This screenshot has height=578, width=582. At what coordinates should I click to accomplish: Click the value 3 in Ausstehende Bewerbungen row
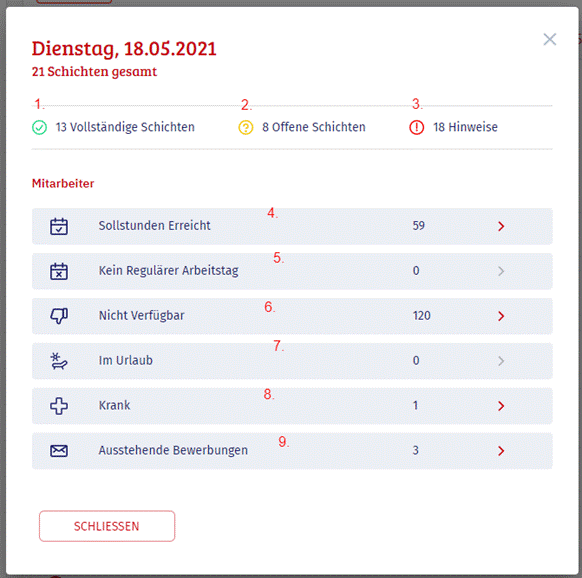(x=416, y=450)
